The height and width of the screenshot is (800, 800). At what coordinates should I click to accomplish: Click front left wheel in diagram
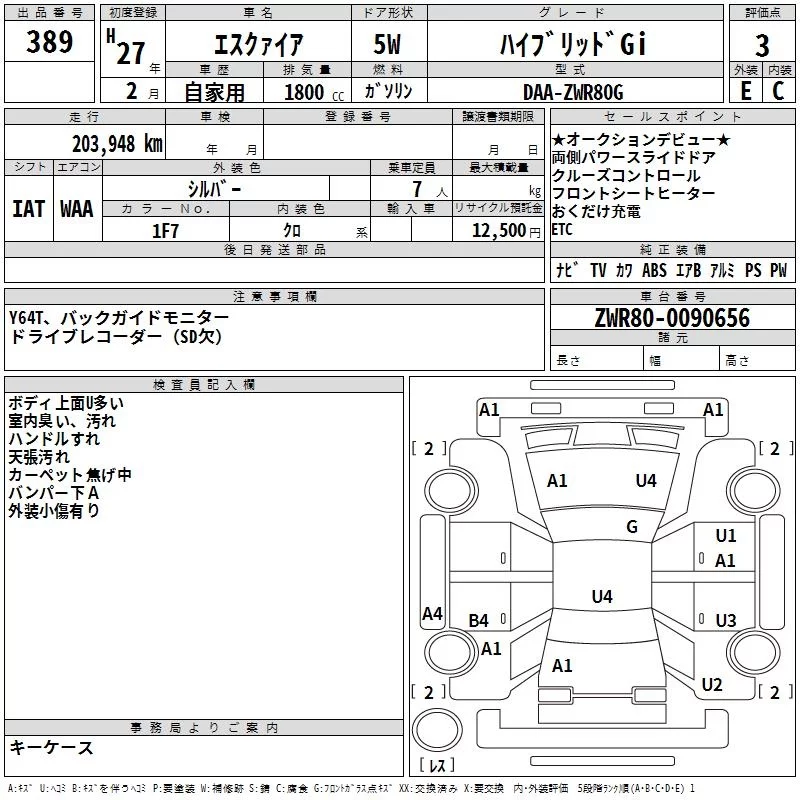[x=451, y=491]
